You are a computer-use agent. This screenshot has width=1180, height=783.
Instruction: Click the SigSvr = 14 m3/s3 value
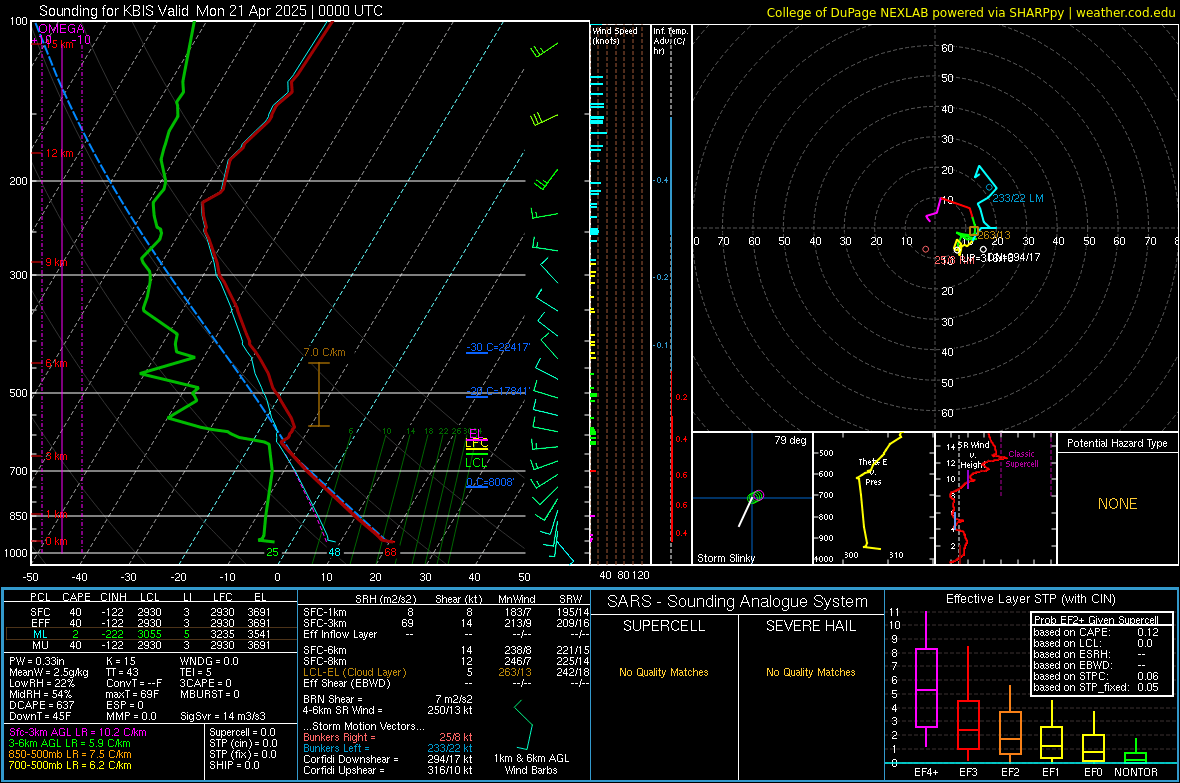click(223, 717)
